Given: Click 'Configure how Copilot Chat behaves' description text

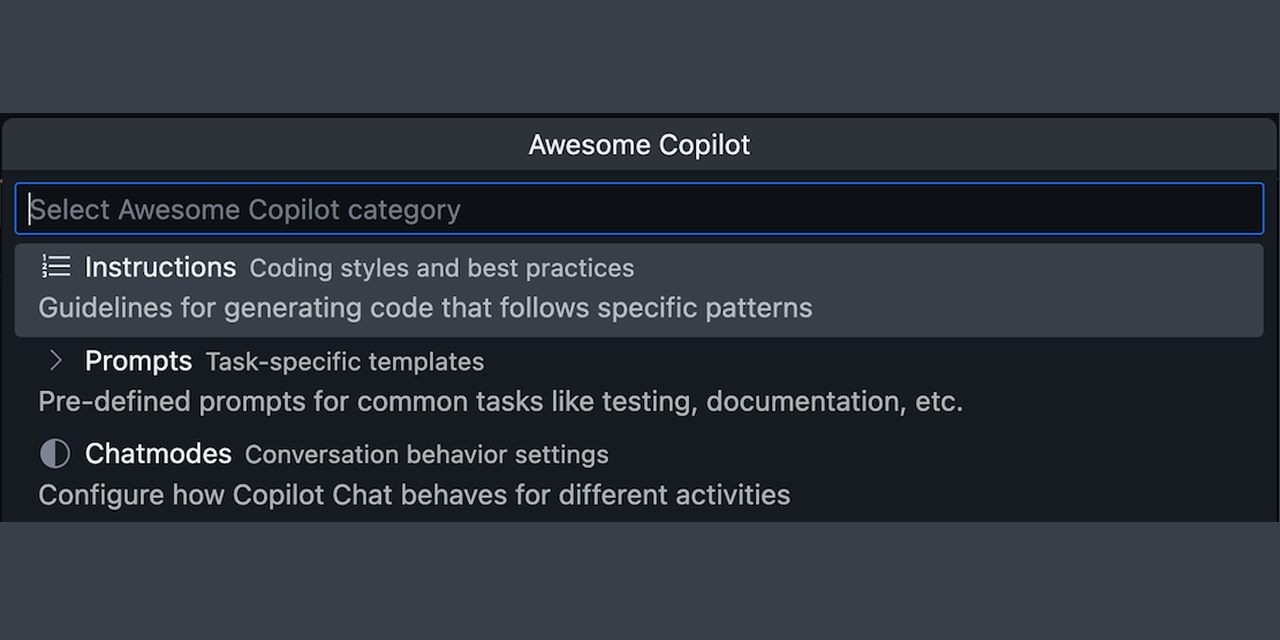Looking at the screenshot, I should (x=414, y=494).
